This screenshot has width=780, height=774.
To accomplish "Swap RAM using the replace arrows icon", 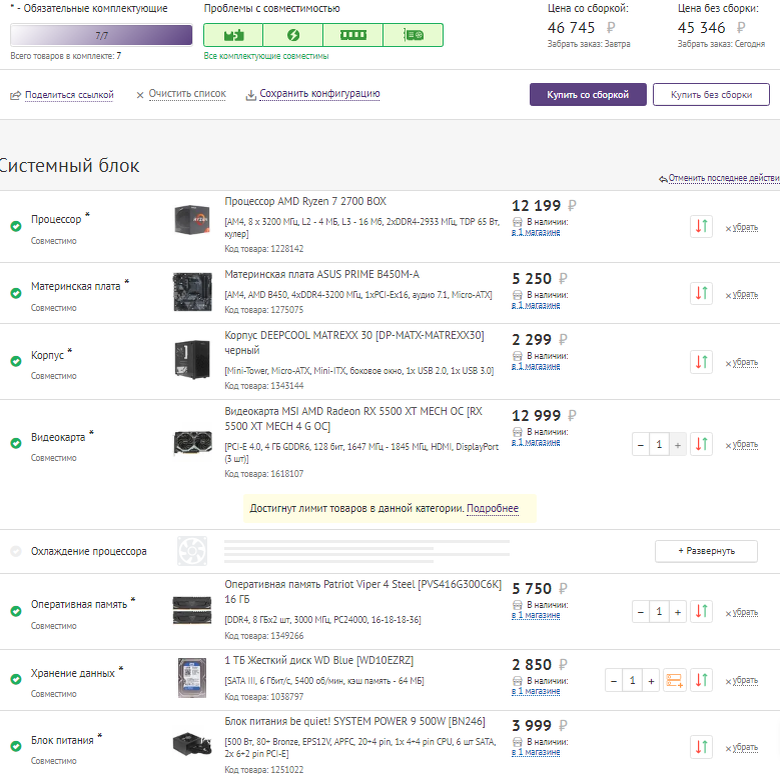I will (701, 611).
